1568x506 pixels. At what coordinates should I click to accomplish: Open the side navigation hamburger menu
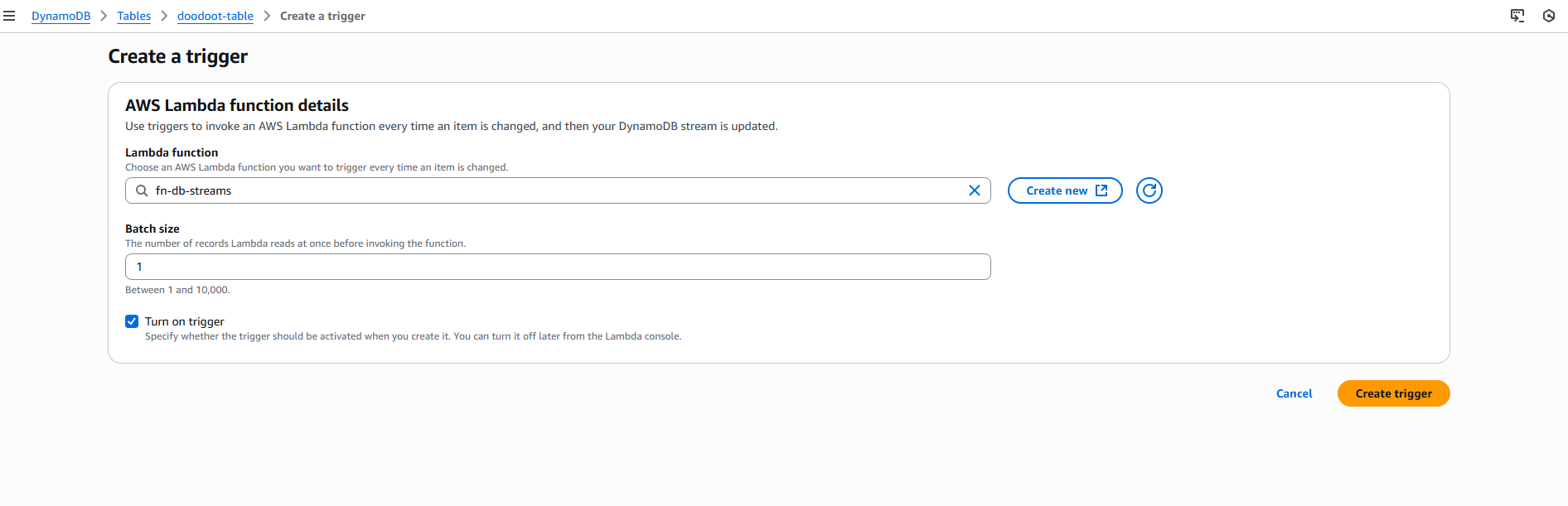click(x=9, y=16)
